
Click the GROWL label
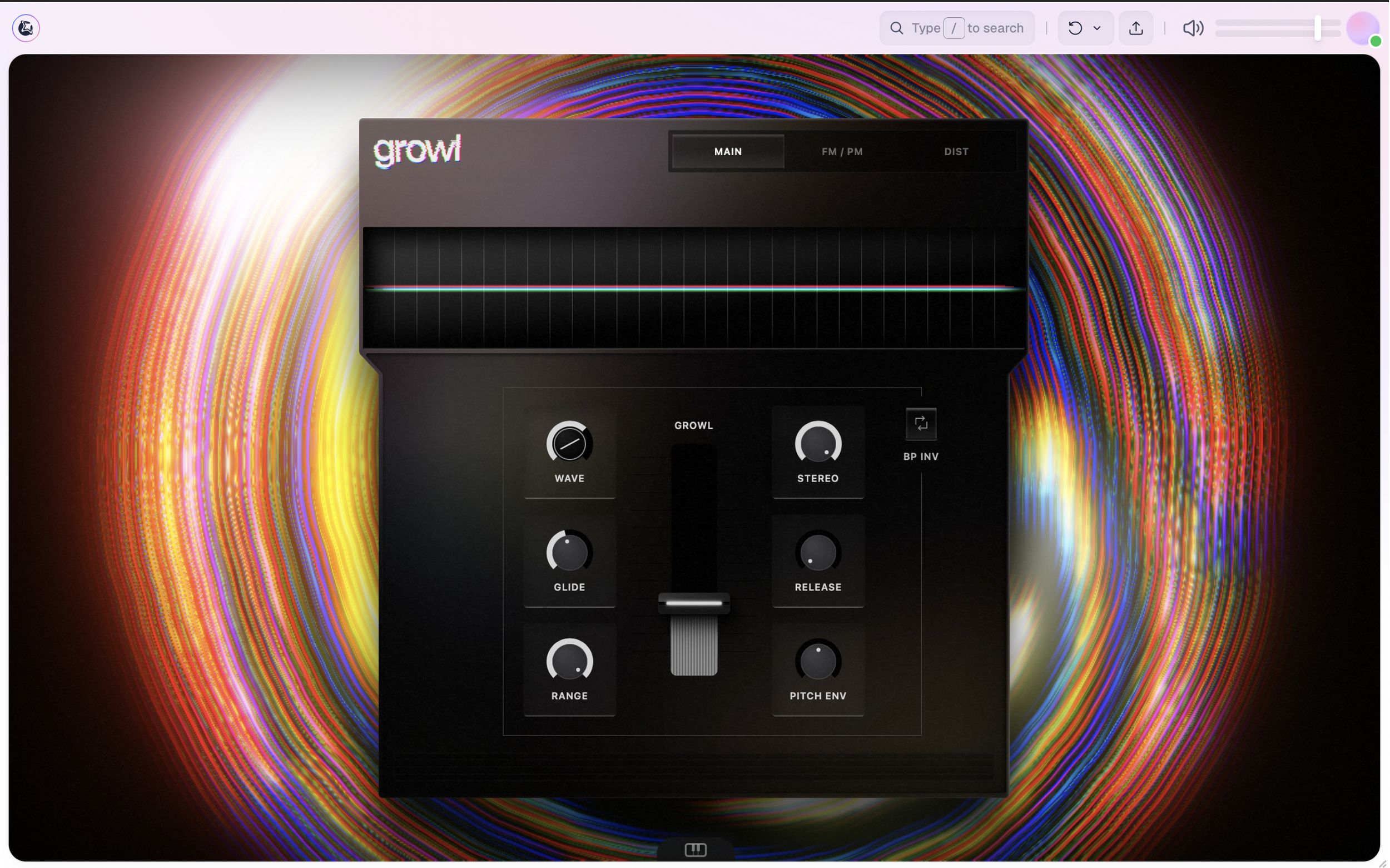pyautogui.click(x=693, y=425)
